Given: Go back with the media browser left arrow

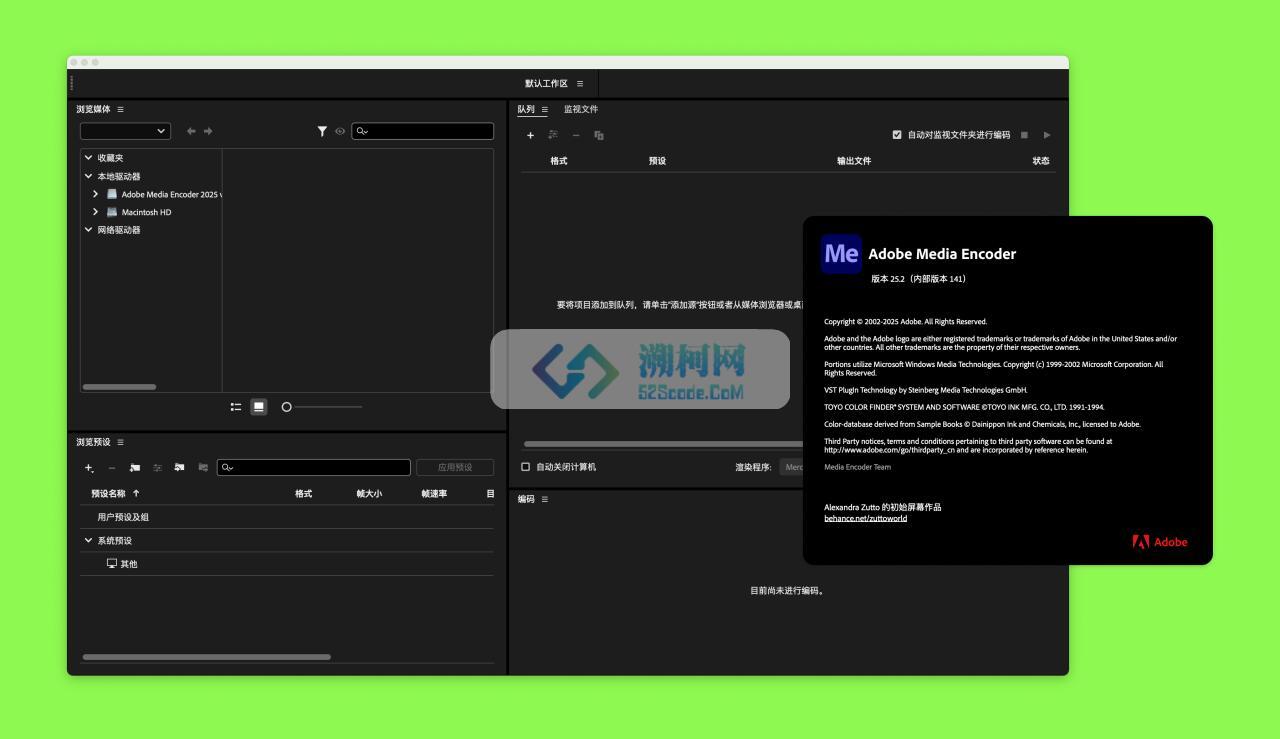Looking at the screenshot, I should [x=191, y=131].
